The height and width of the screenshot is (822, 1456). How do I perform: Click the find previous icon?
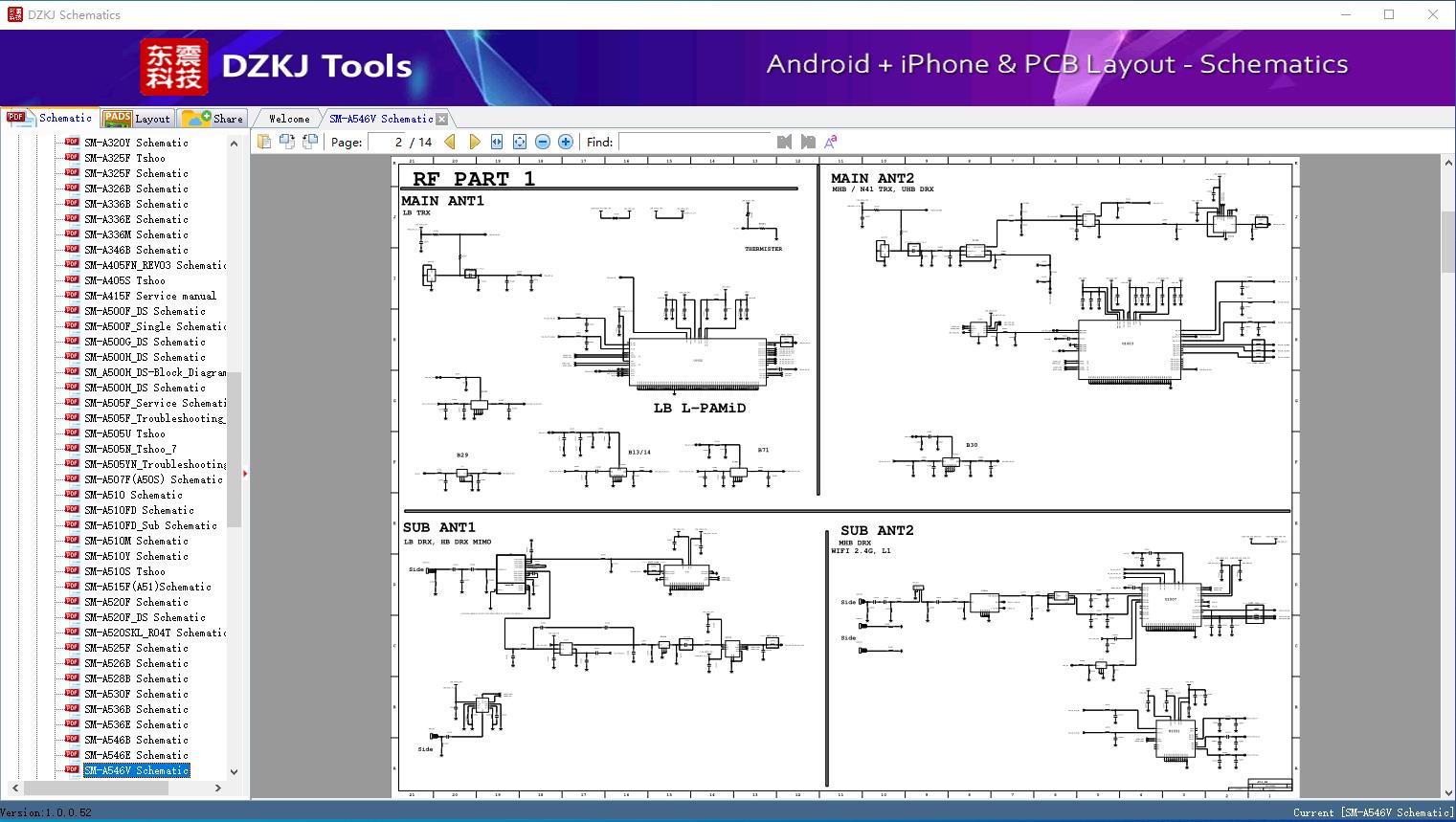point(785,142)
